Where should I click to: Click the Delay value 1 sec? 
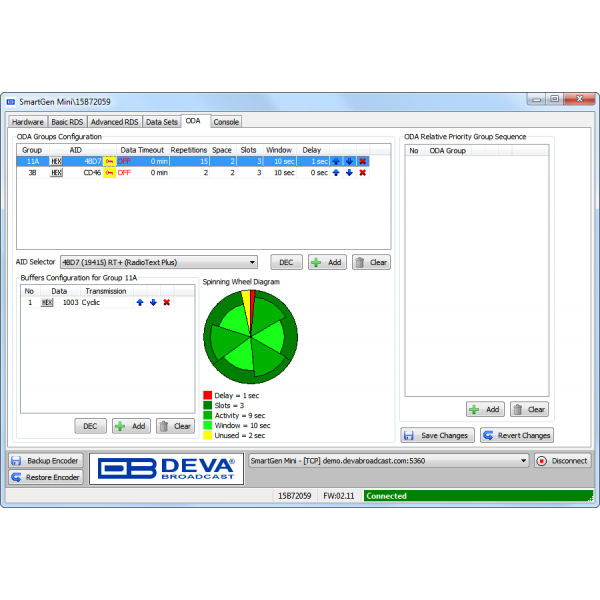(x=313, y=161)
